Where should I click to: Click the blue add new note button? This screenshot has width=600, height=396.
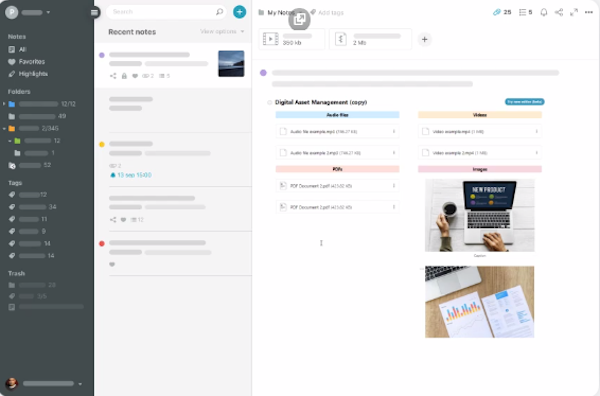[240, 12]
